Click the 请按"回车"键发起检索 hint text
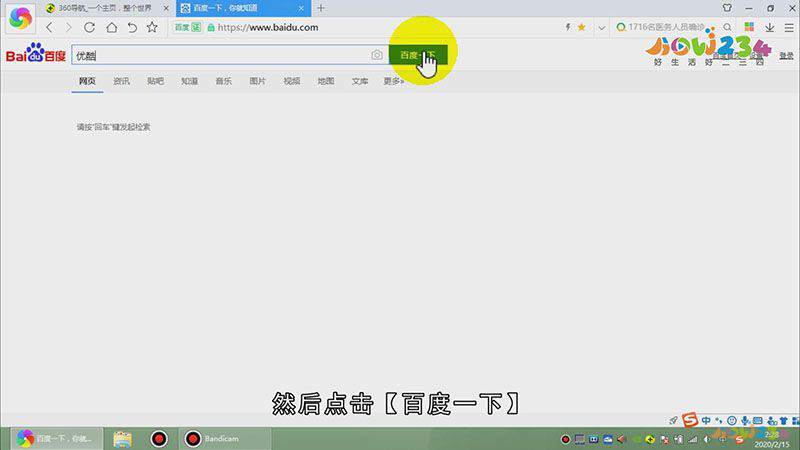The width and height of the screenshot is (800, 450). coord(113,127)
